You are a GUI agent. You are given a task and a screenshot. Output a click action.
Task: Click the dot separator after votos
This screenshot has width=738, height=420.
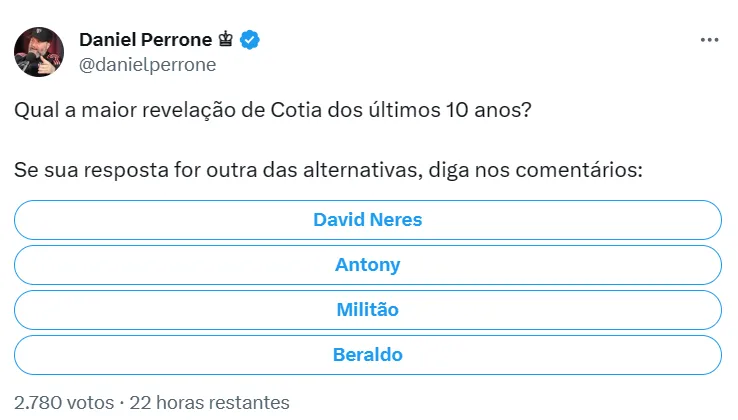click(x=122, y=402)
